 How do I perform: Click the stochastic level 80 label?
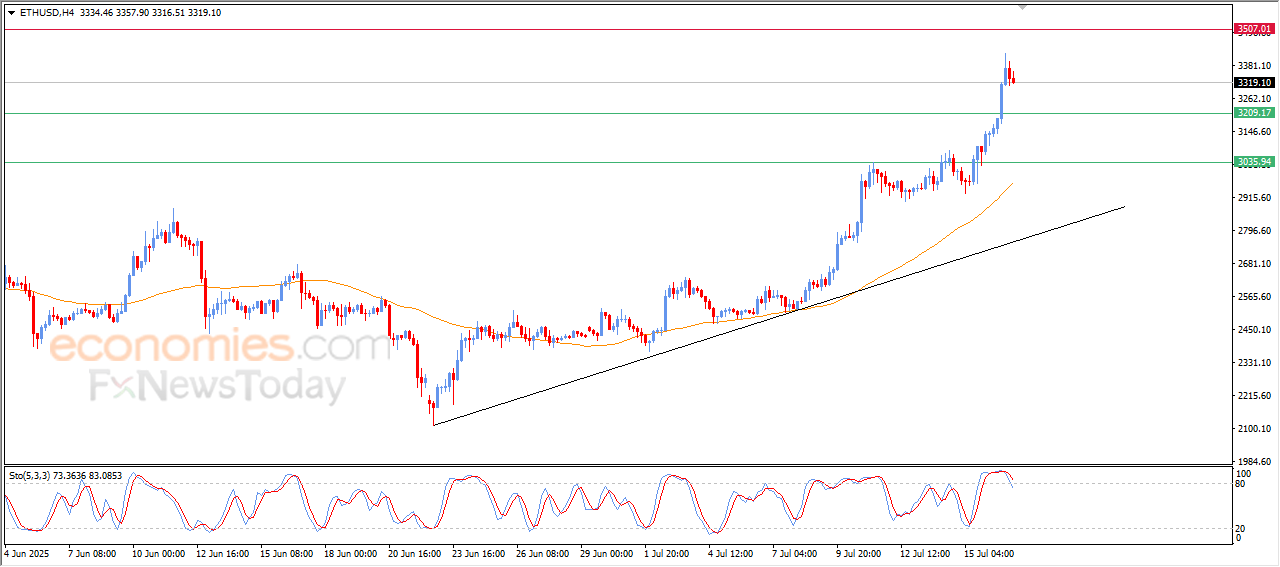(1241, 484)
